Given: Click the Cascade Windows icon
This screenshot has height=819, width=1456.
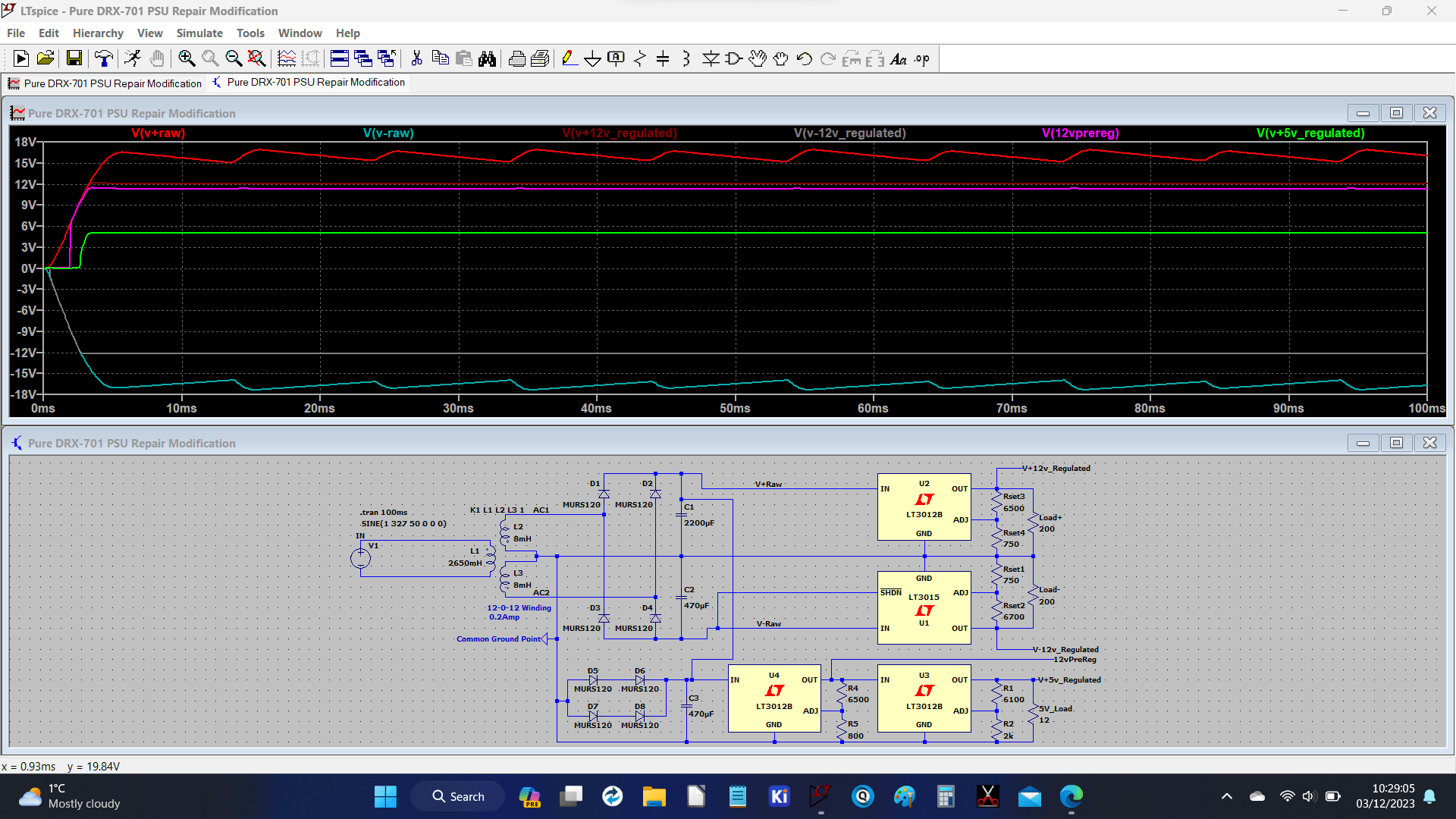Looking at the screenshot, I should [363, 58].
